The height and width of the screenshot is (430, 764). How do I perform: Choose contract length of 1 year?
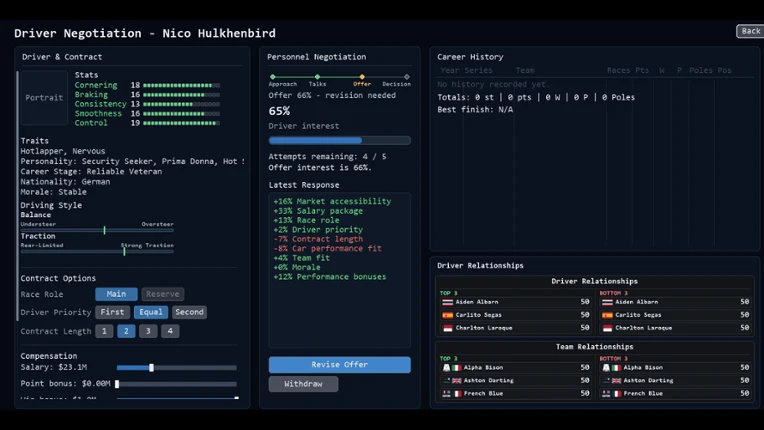(x=104, y=331)
